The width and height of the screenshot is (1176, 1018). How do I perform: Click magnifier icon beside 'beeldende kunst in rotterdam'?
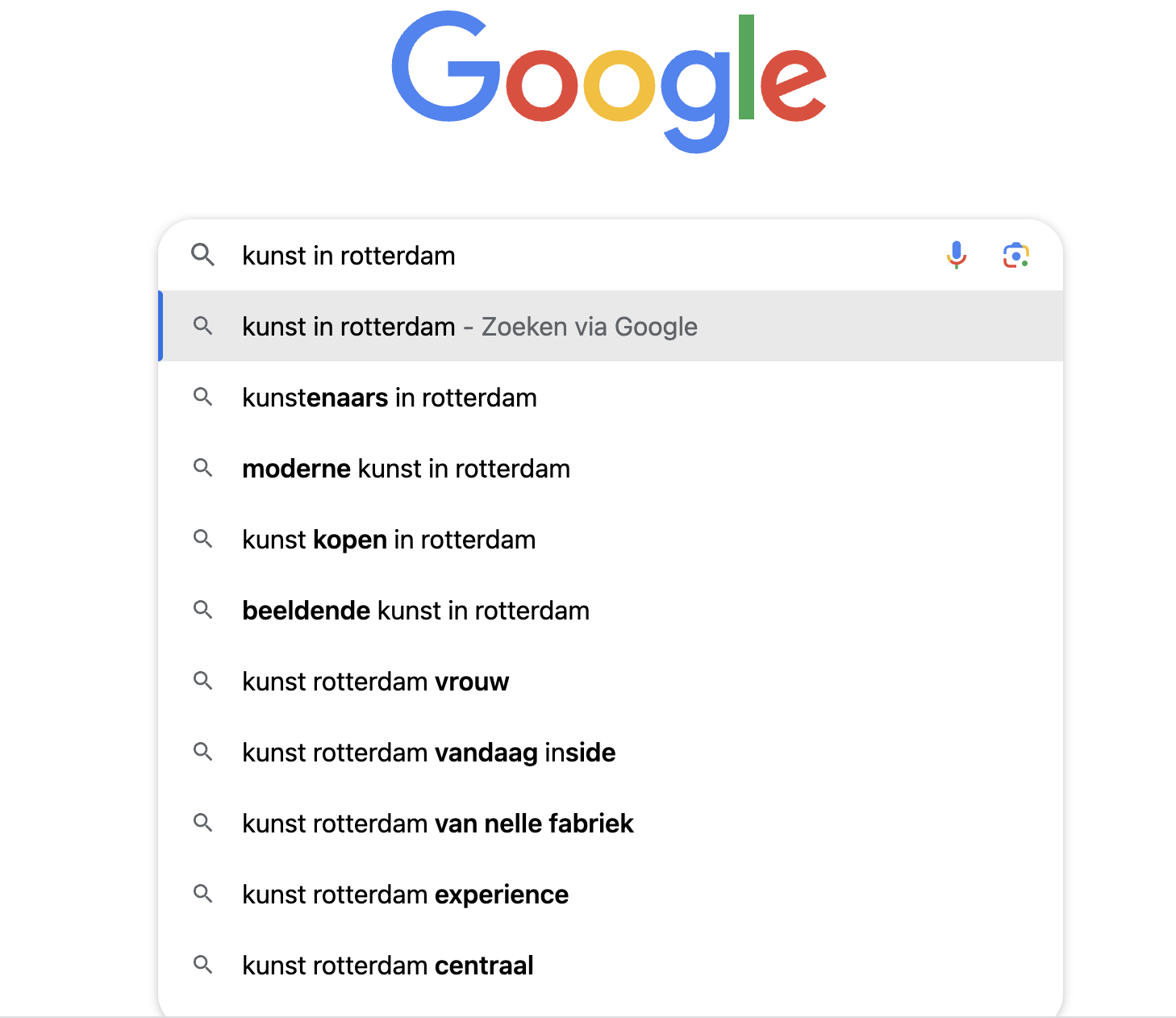[x=202, y=610]
